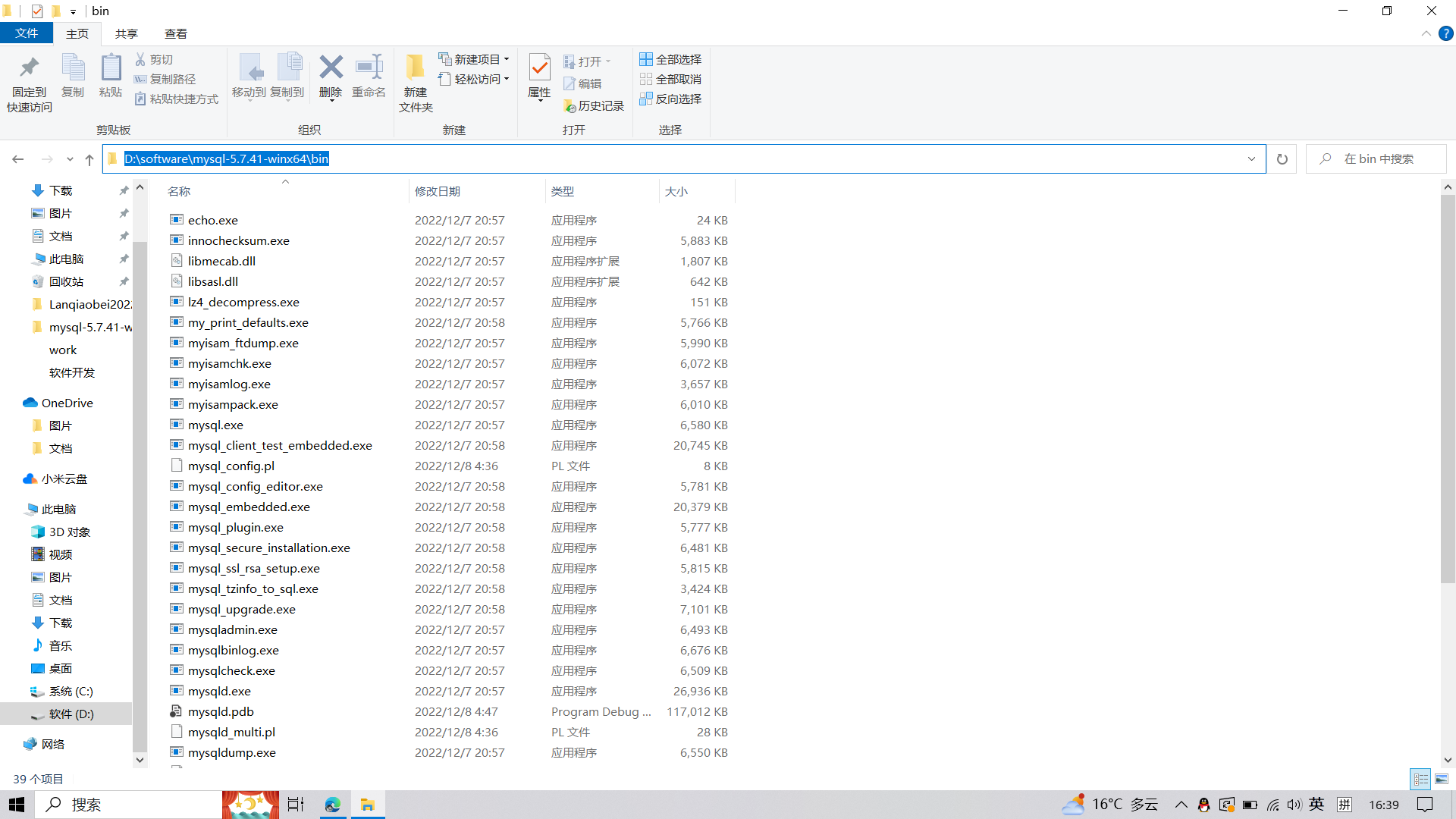The height and width of the screenshot is (819, 1456).
Task: Open the help question mark icon
Action: tap(1446, 33)
